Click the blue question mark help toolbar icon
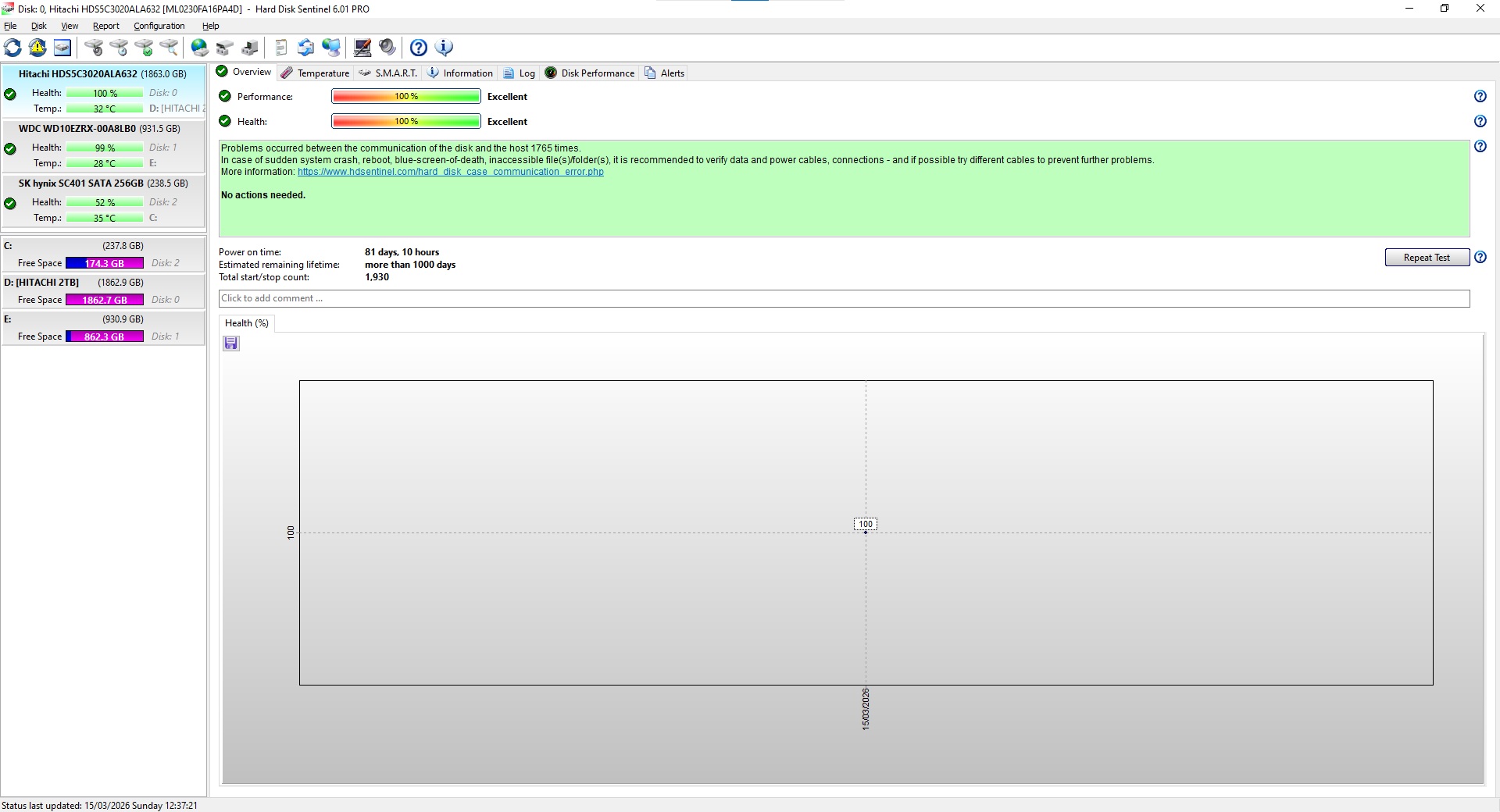The width and height of the screenshot is (1500, 812). point(419,48)
